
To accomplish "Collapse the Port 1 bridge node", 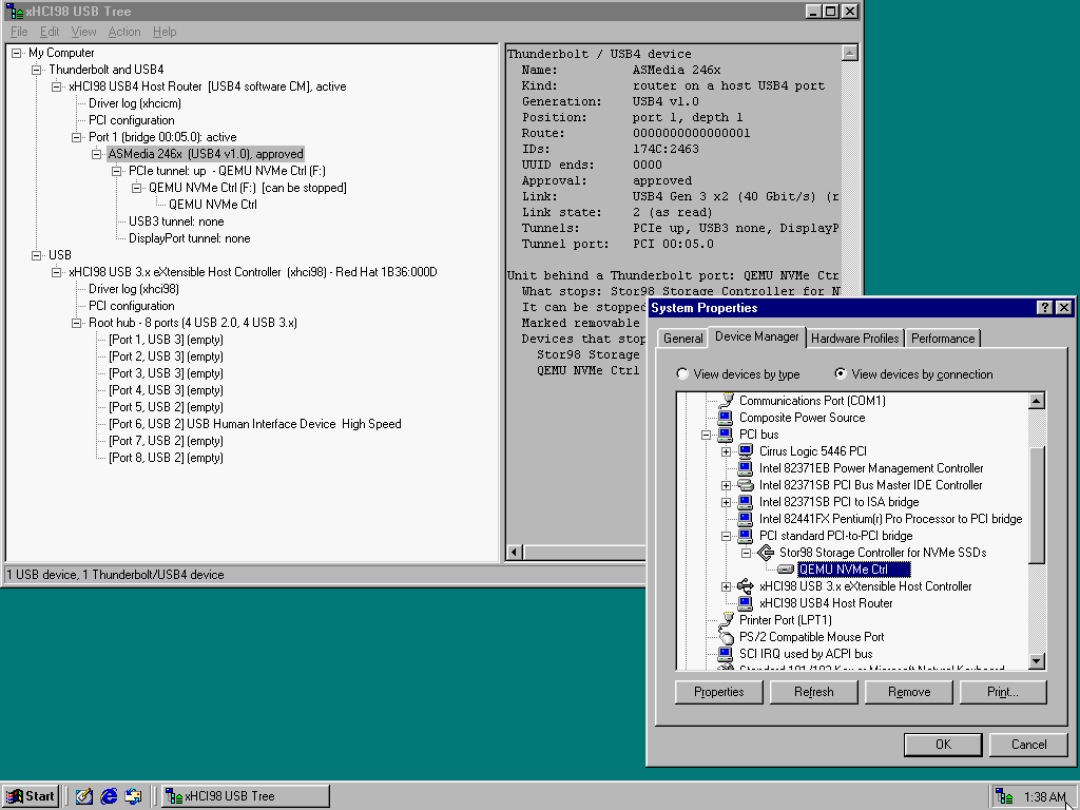I will tap(76, 137).
